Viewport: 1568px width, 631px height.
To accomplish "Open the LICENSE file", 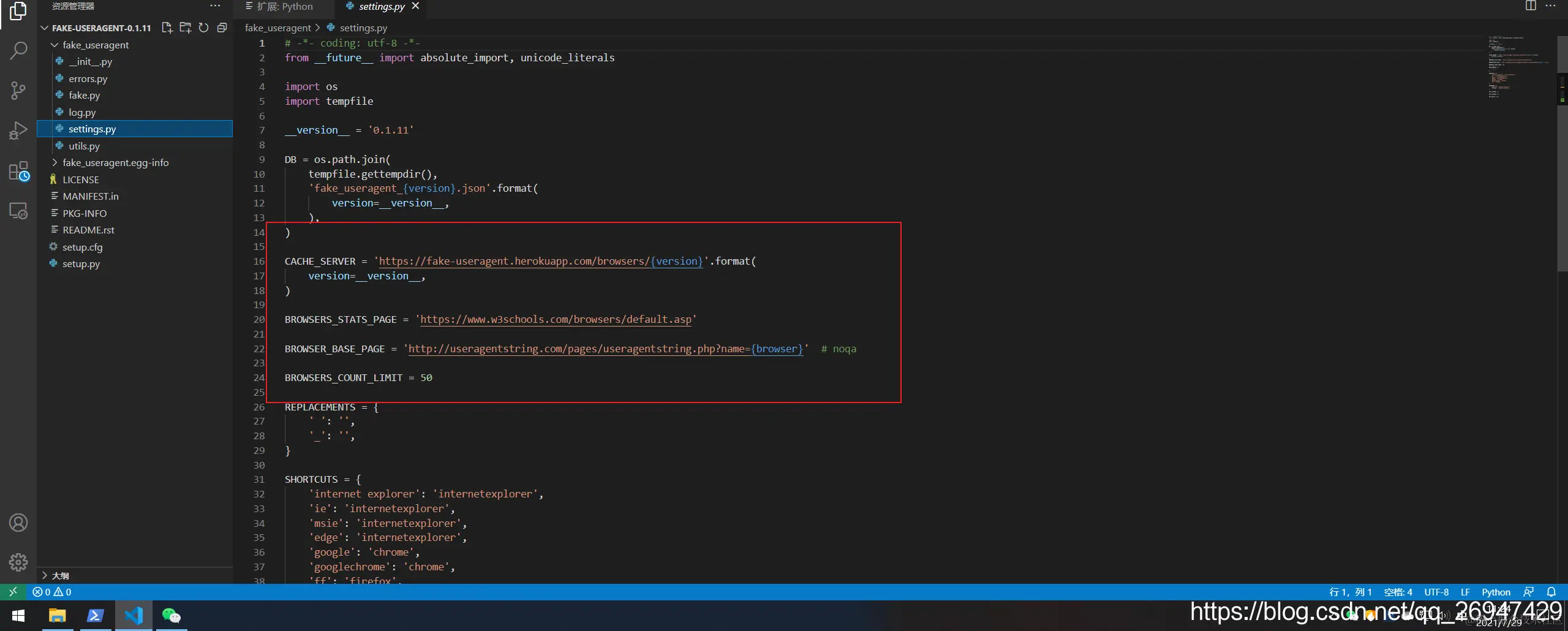I will [80, 179].
